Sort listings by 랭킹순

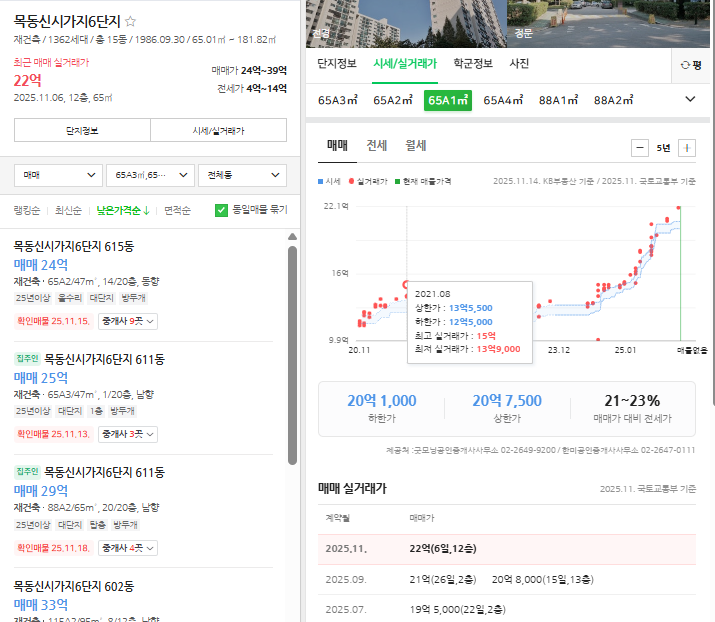26,210
